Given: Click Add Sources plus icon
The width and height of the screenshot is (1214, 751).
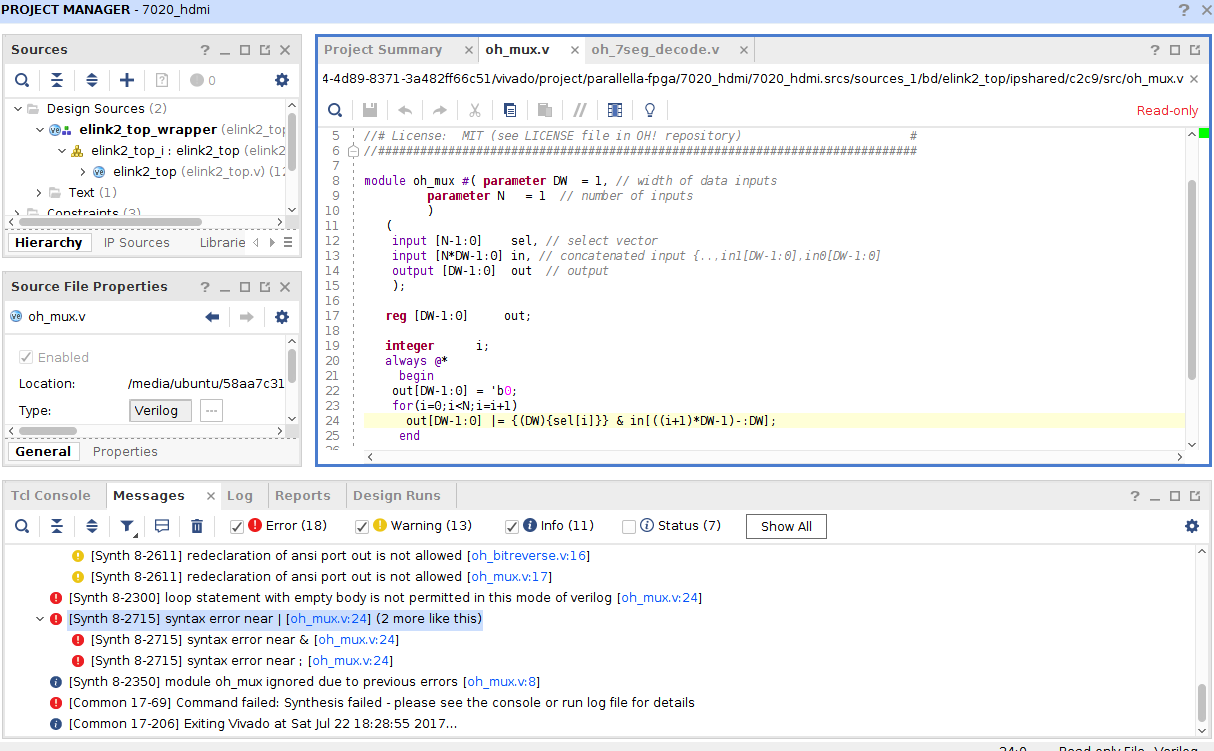Looking at the screenshot, I should 127,80.
